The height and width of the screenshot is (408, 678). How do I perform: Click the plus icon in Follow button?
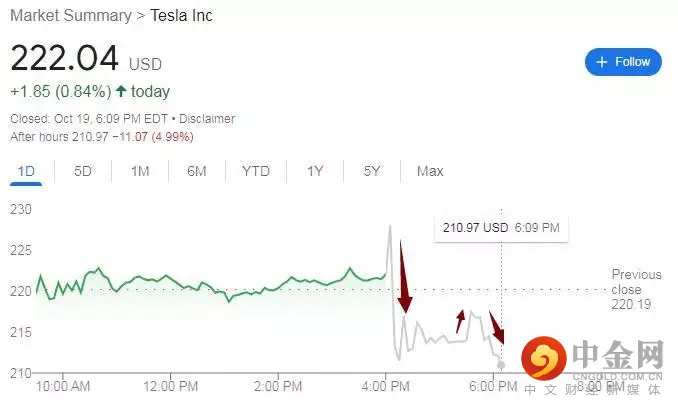click(602, 62)
